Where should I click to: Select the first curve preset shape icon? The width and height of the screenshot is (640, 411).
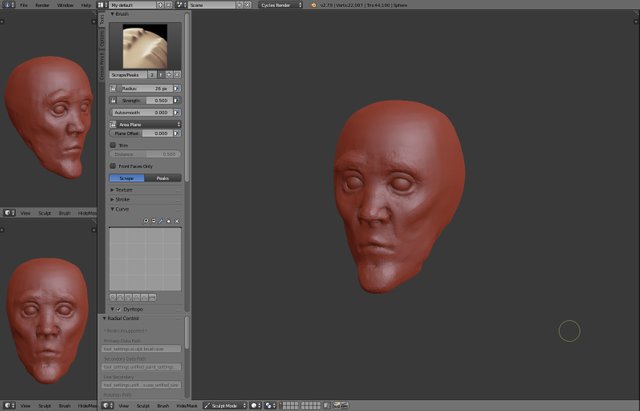click(x=114, y=297)
